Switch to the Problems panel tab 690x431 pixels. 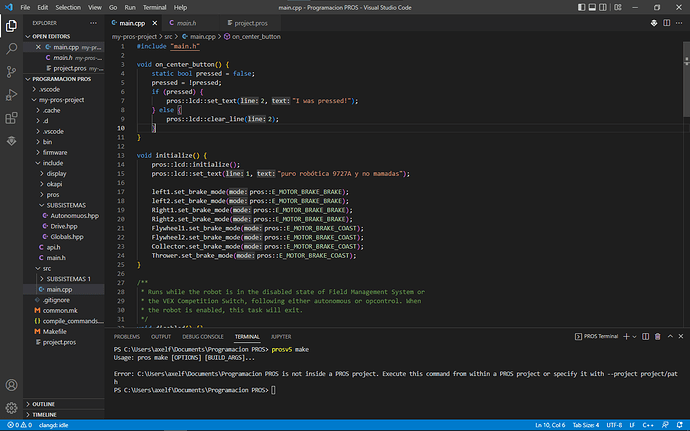tap(127, 337)
